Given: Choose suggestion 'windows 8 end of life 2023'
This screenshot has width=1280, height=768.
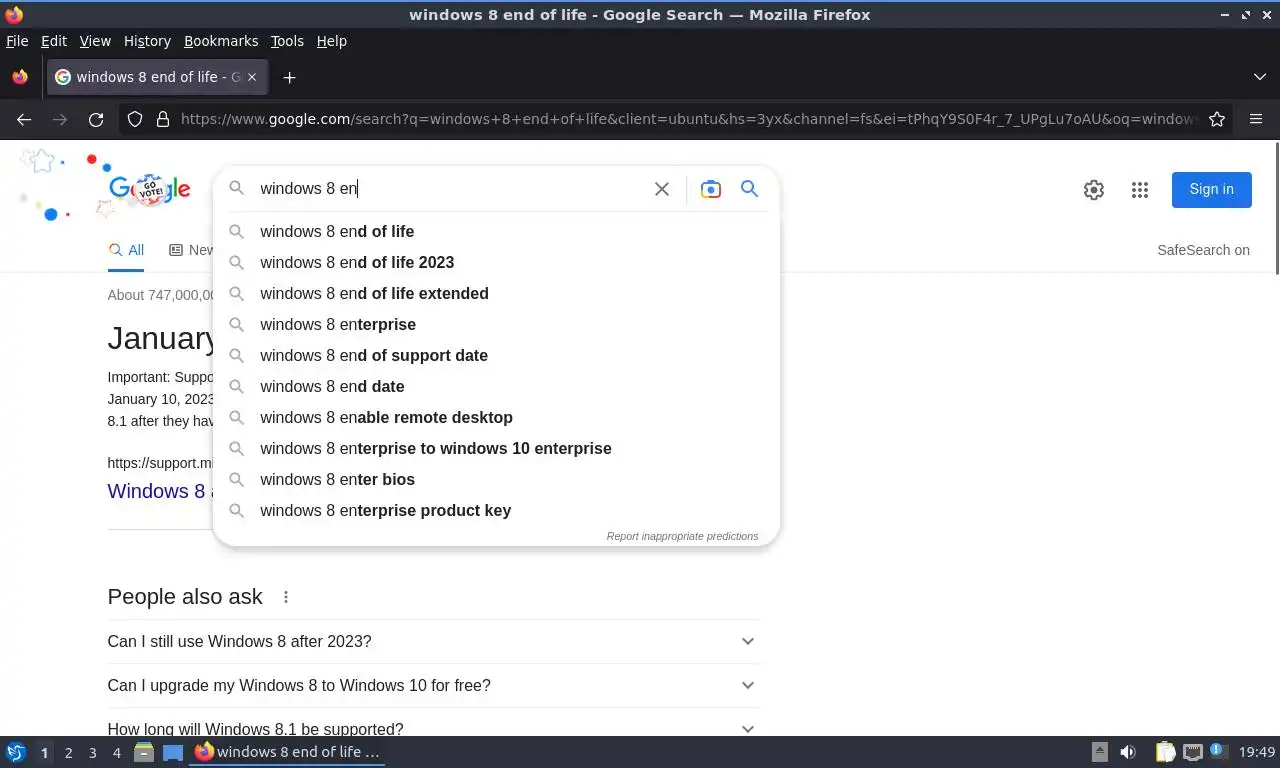Looking at the screenshot, I should click(x=496, y=262).
